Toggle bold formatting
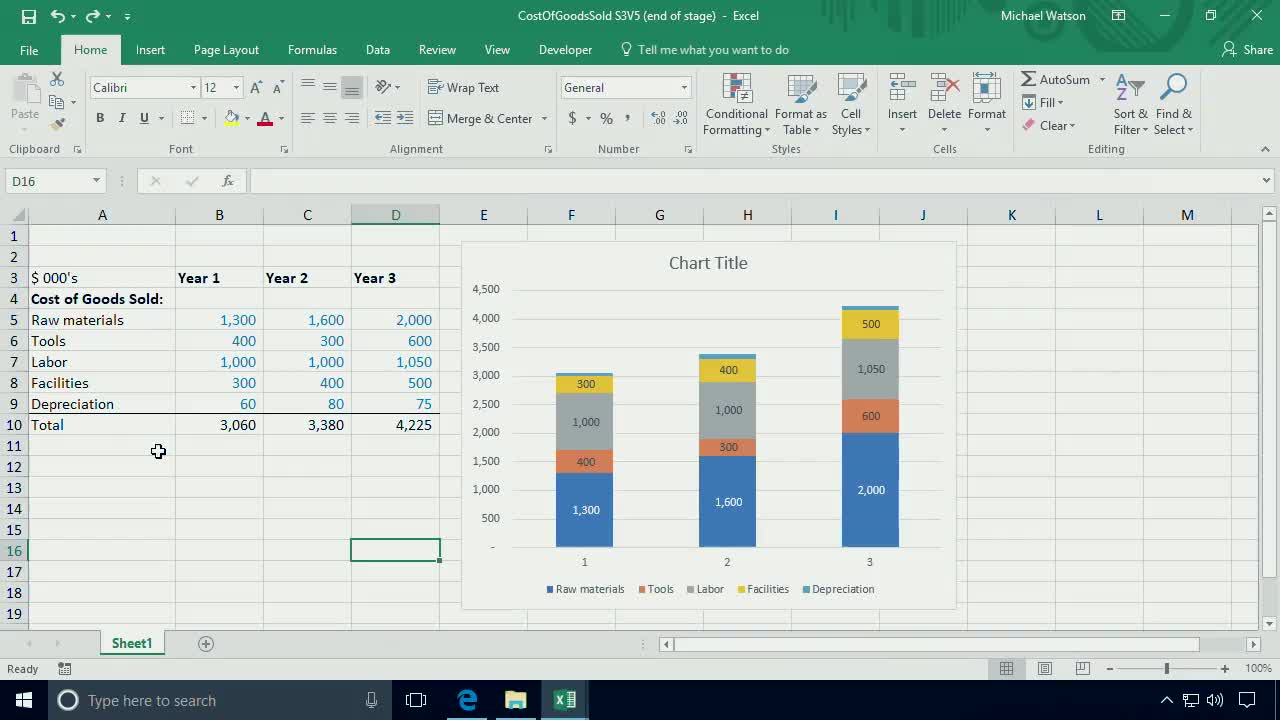1280x720 pixels. tap(100, 117)
